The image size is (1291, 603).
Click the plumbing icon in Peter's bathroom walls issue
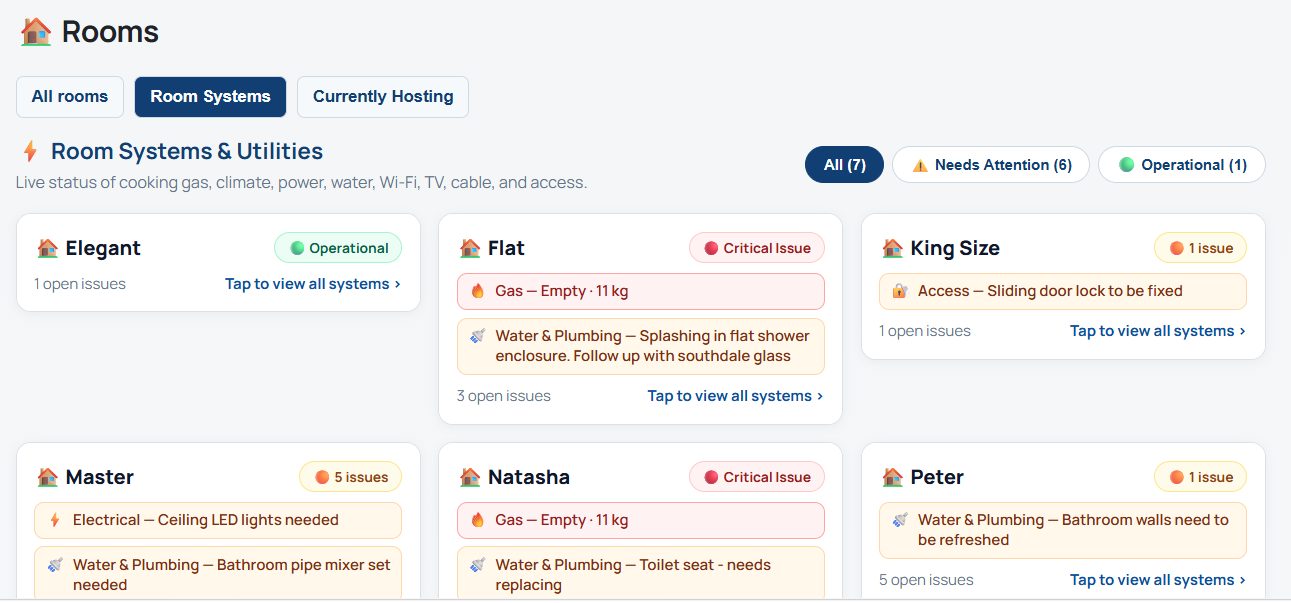900,520
